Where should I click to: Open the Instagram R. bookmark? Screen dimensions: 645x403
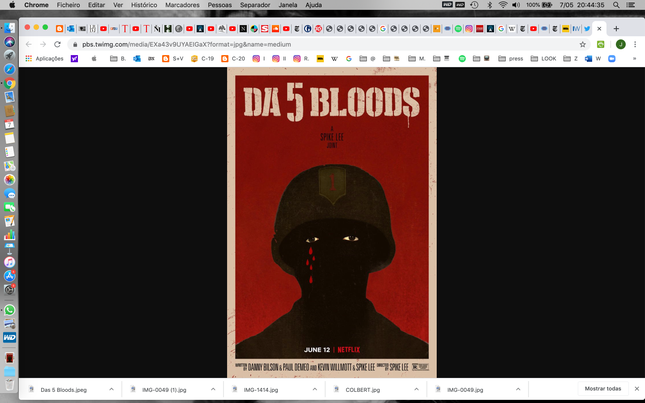pos(301,59)
